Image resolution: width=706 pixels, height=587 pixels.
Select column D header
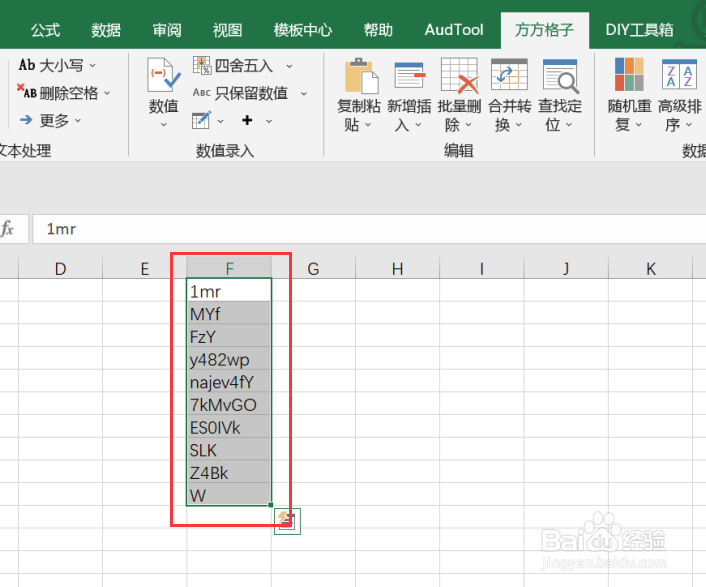(60, 269)
